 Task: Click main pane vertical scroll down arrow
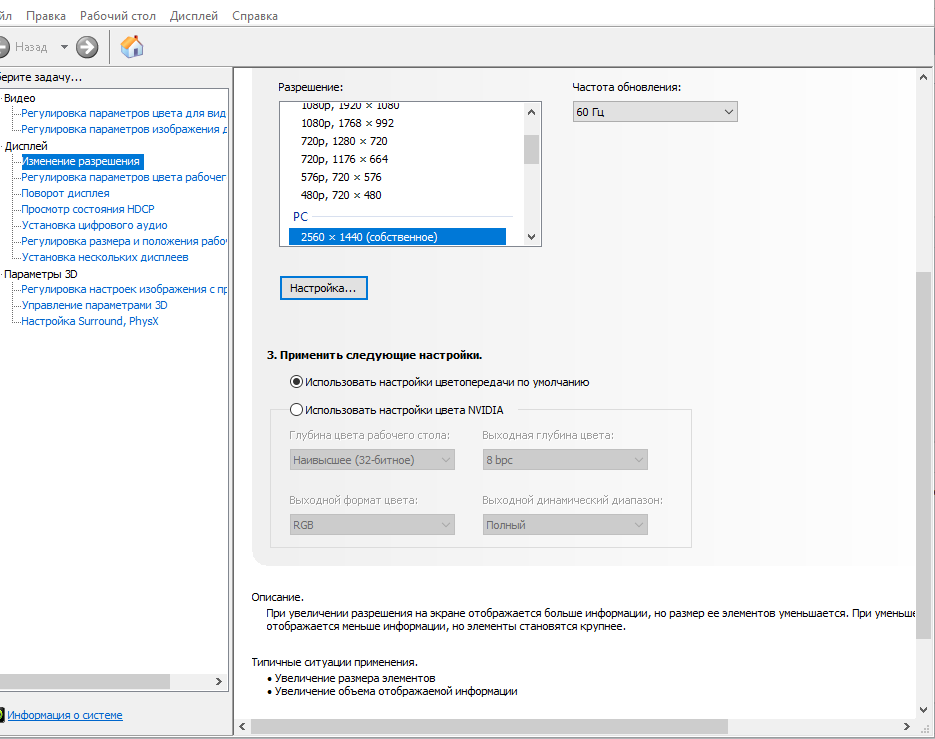923,710
